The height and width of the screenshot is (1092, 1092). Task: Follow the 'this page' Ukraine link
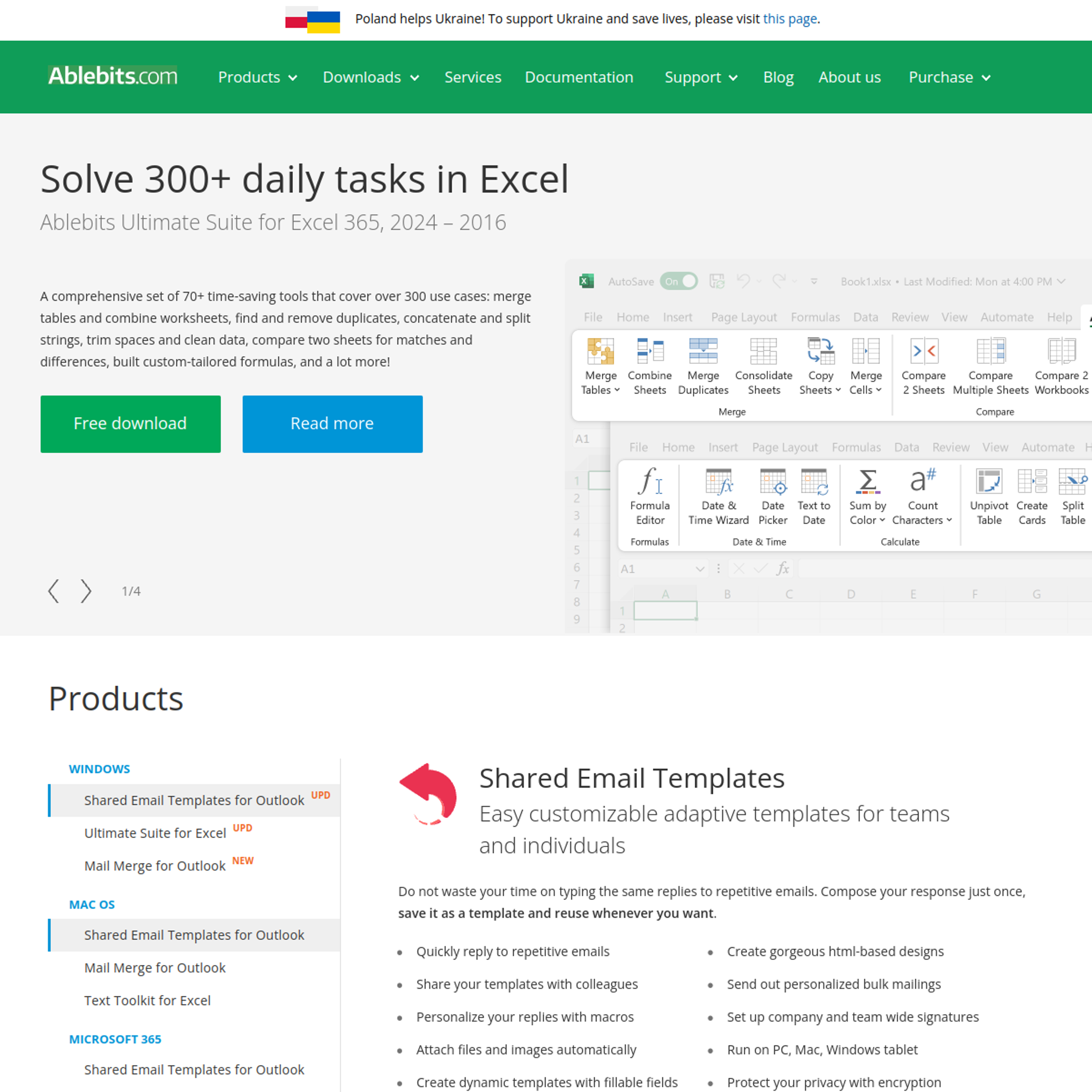790,19
